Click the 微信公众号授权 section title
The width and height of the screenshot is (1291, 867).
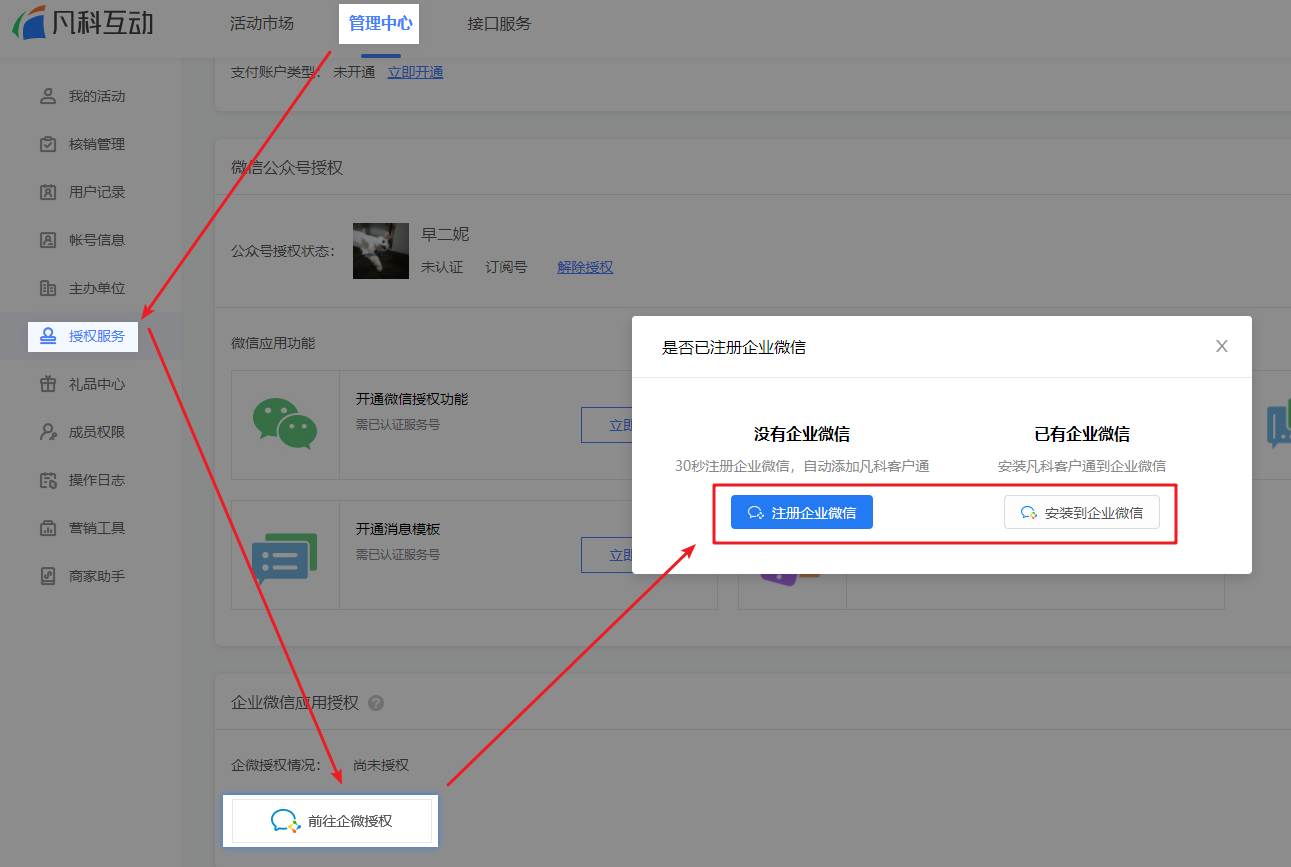287,167
